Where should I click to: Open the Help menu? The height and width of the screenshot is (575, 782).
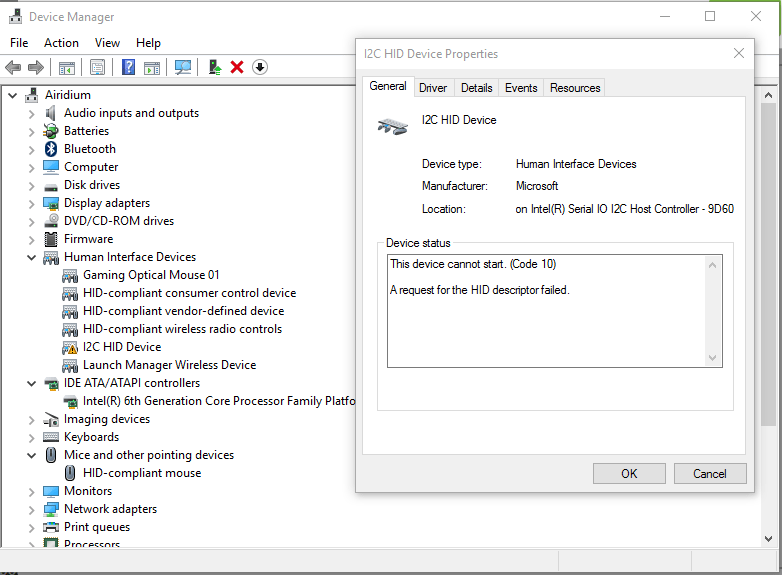point(148,43)
